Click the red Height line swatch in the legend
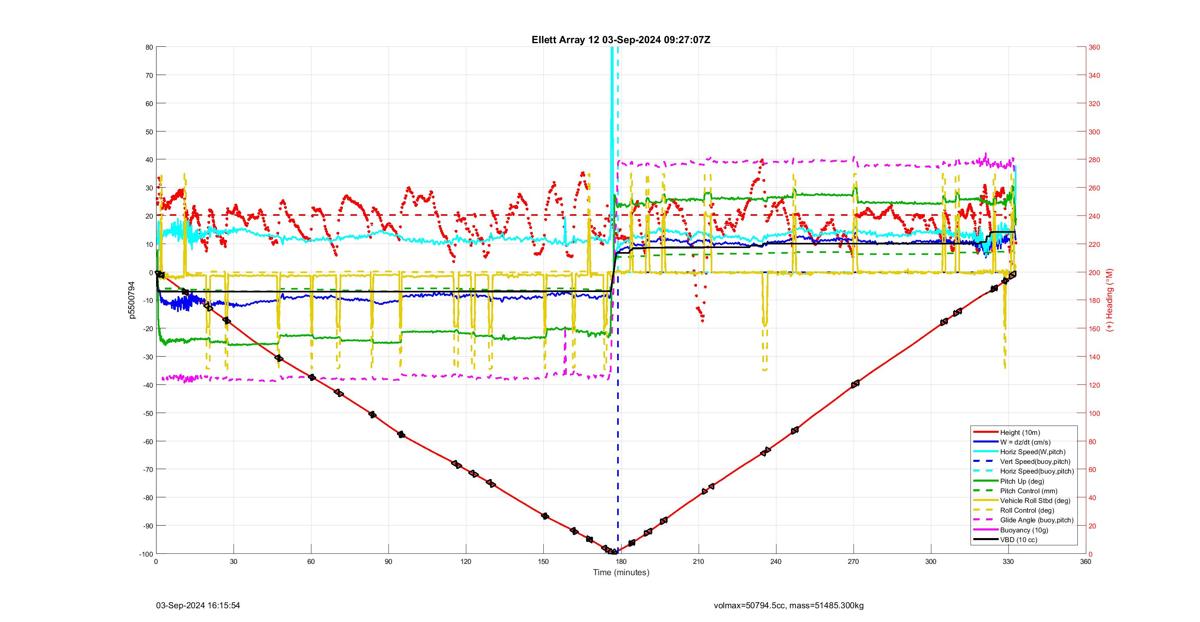Screen dimensions: 1200x622 [x=985, y=432]
